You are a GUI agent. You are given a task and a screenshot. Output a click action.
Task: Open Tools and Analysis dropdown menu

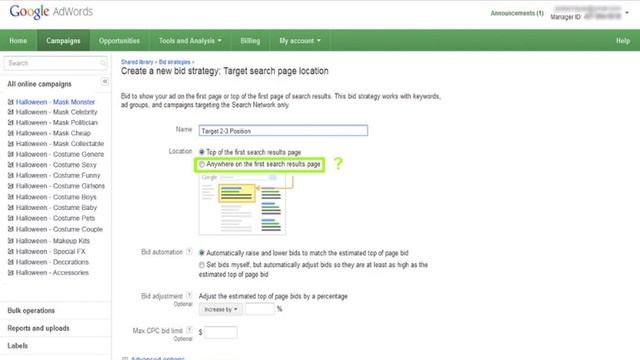click(x=190, y=41)
